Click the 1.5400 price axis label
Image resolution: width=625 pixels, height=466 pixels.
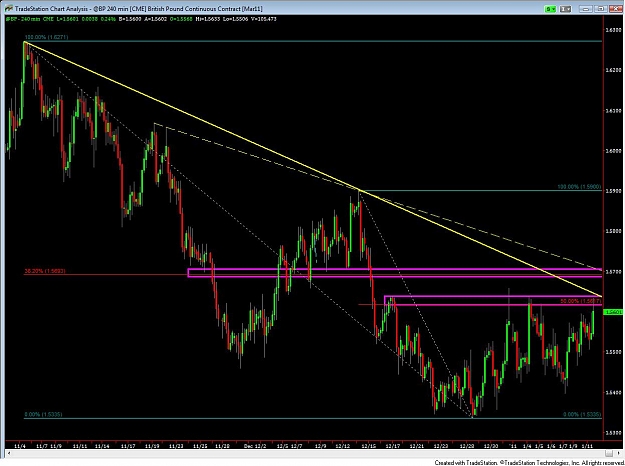click(x=614, y=393)
